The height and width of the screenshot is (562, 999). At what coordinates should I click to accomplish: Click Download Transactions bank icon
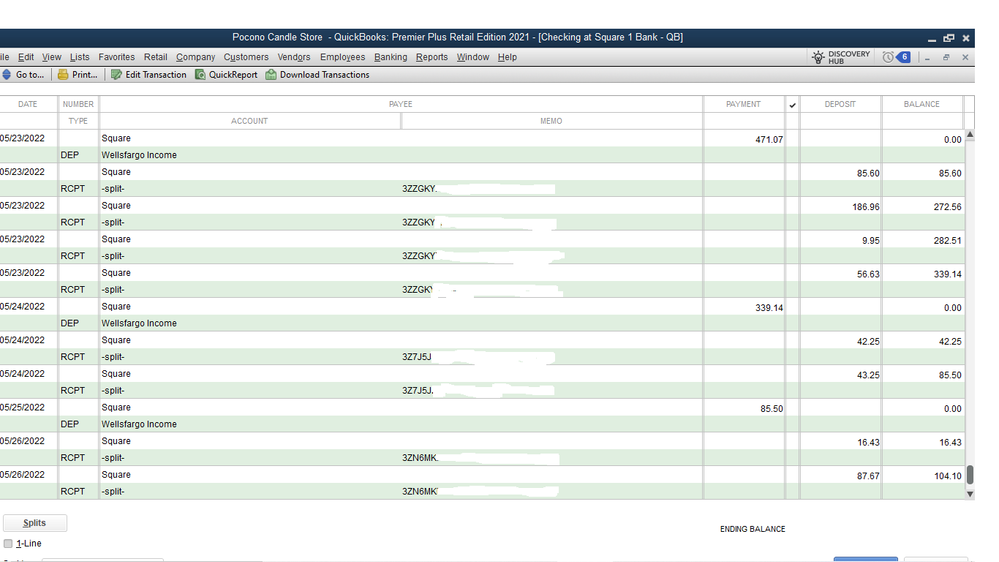pyautogui.click(x=271, y=75)
